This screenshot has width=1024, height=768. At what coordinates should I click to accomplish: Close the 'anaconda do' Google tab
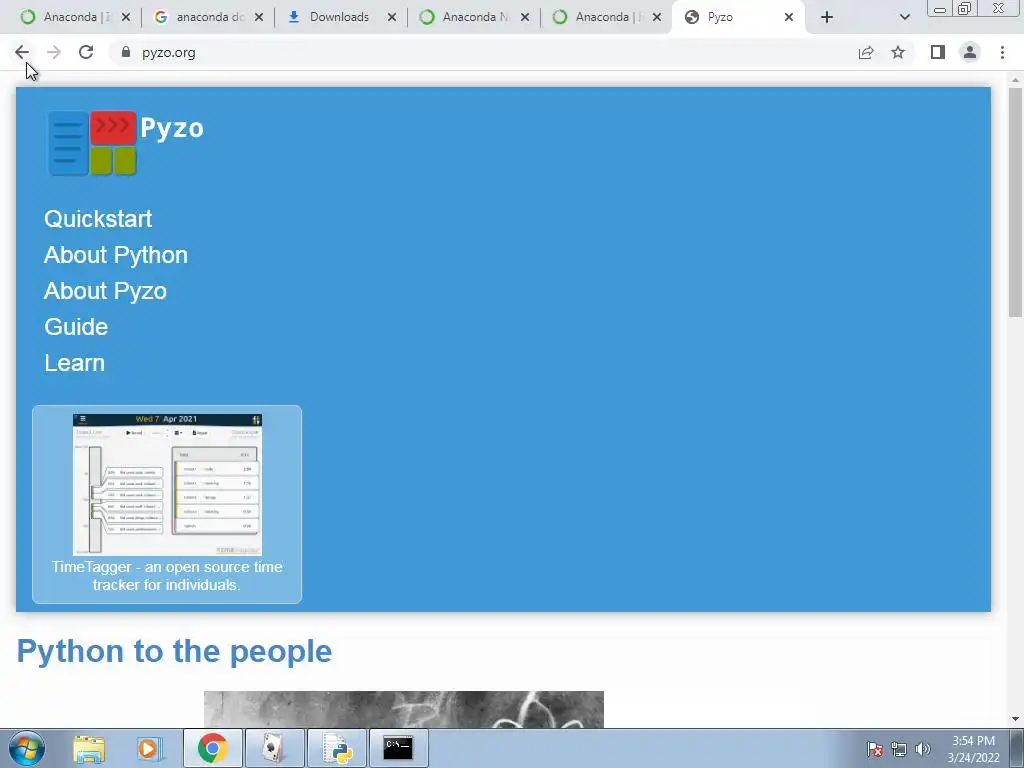tap(259, 17)
